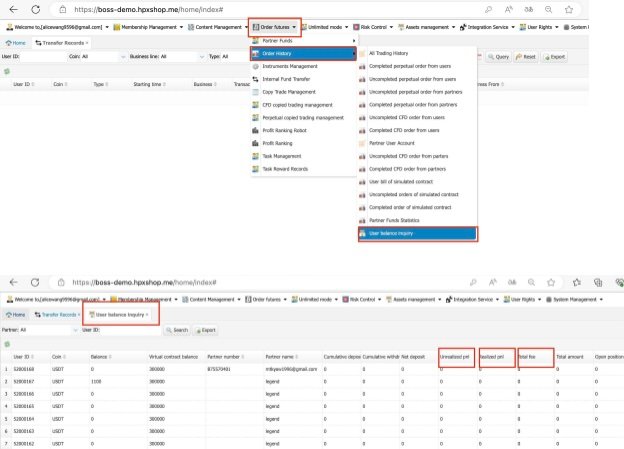Select User Balance Inquiry from the submenu

tap(395, 233)
